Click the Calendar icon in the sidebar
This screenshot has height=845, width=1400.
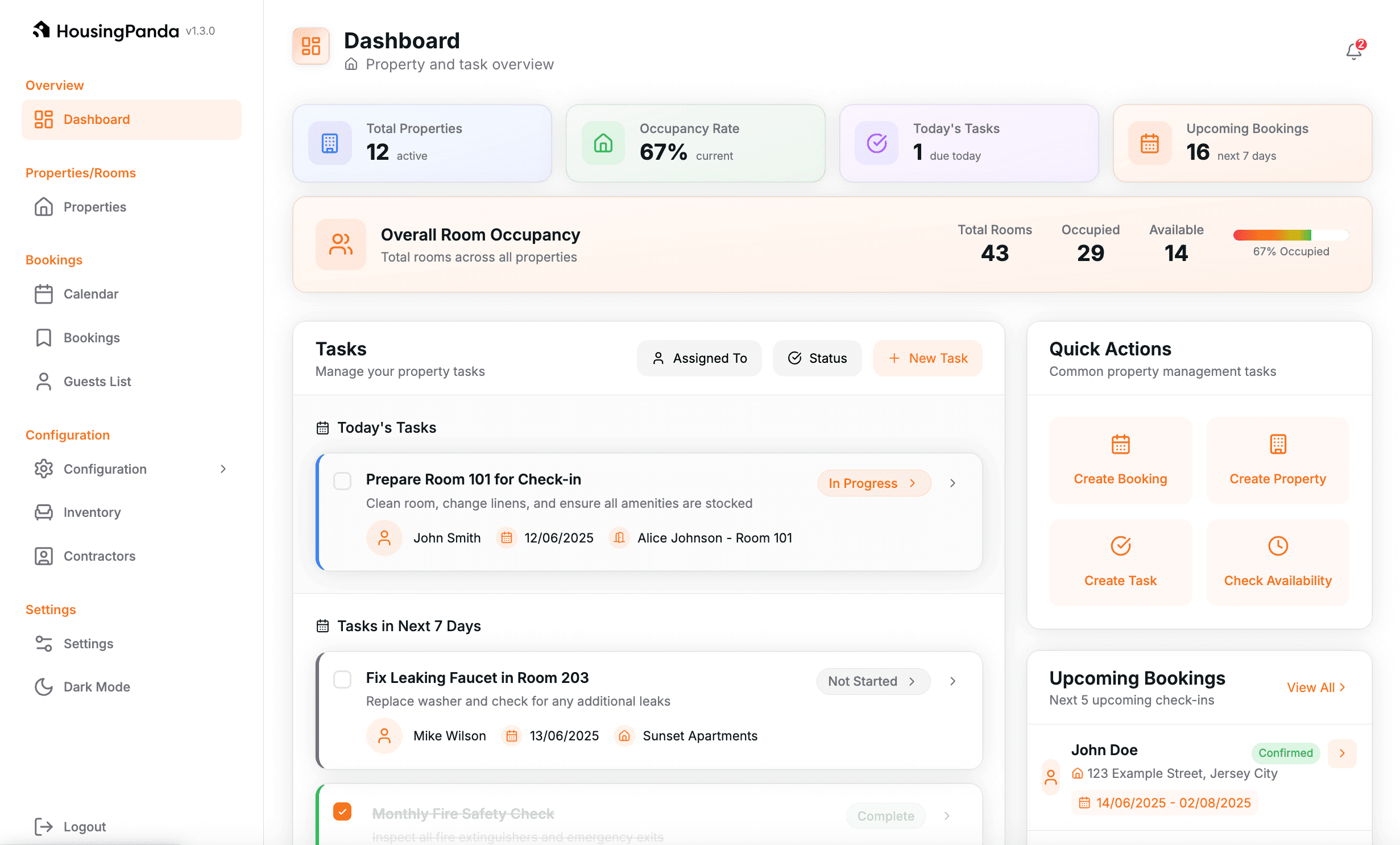point(44,294)
